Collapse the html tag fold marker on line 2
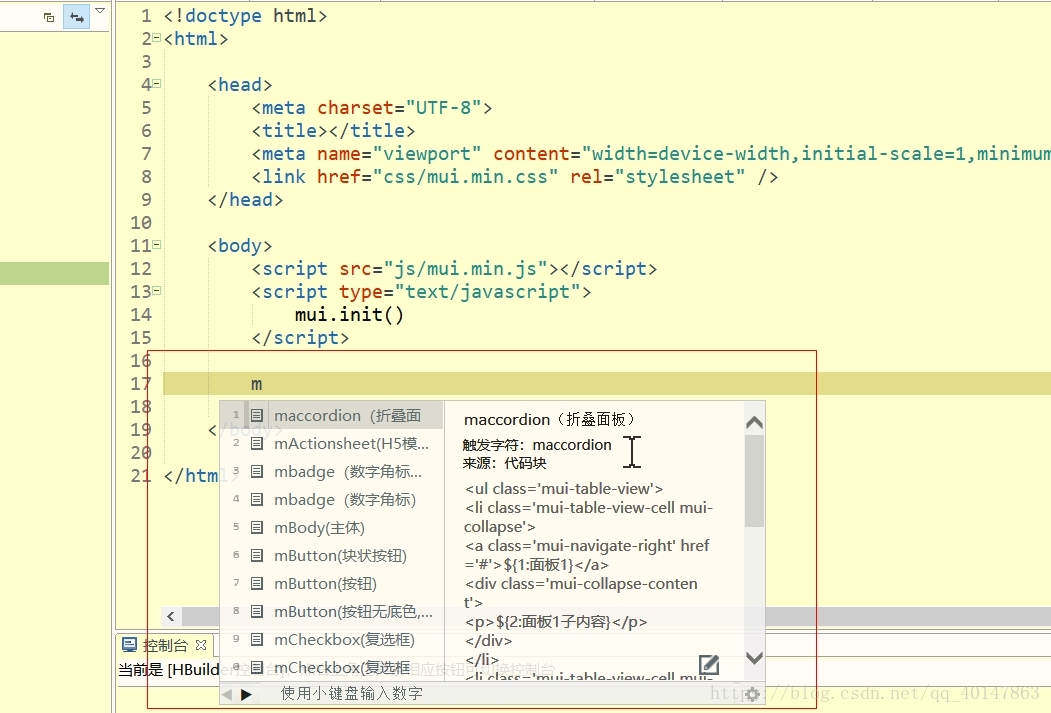This screenshot has height=713, width=1051. pos(157,38)
